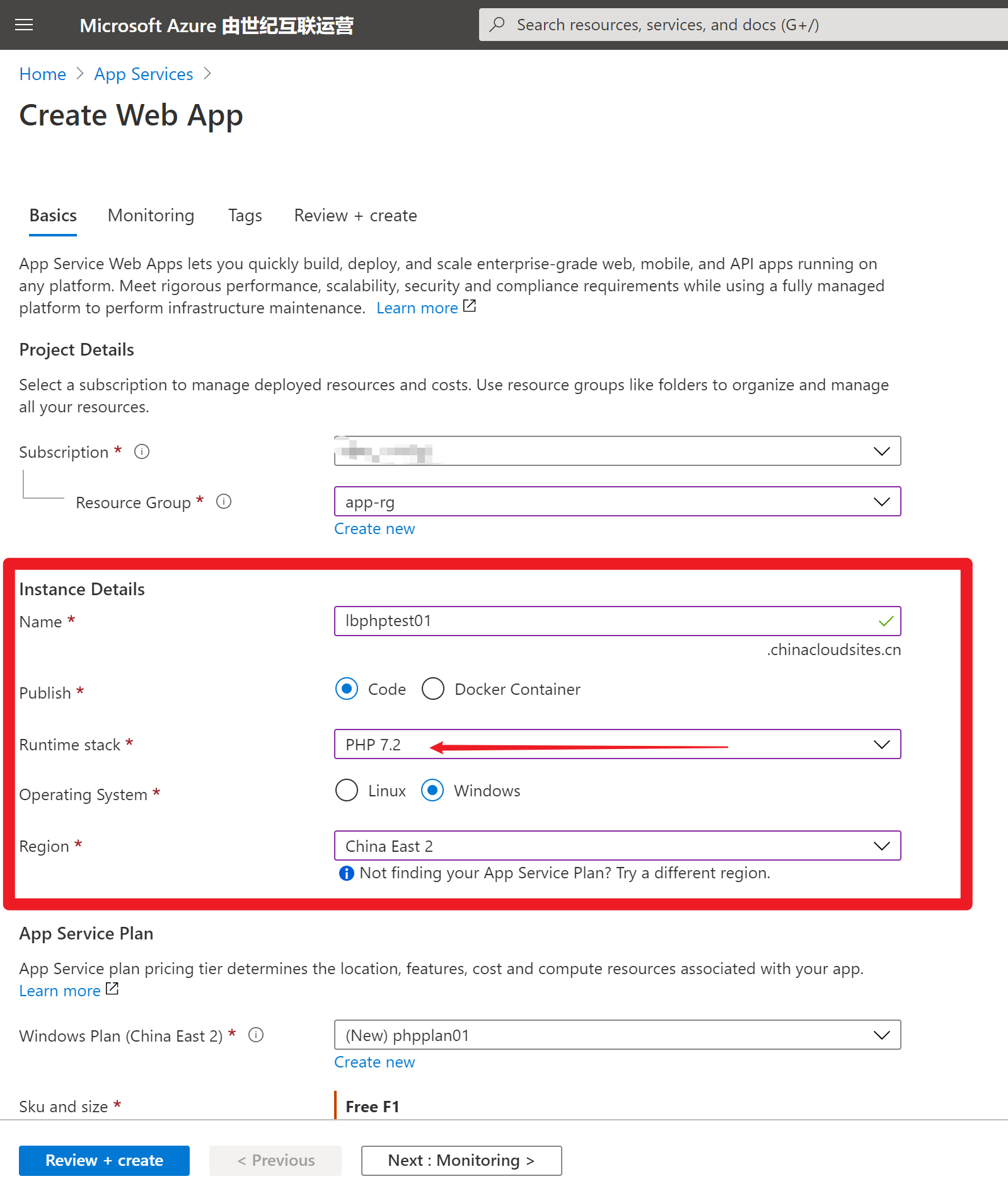The image size is (1008, 1186).
Task: Switch to the Monitoring tab
Action: pyautogui.click(x=151, y=216)
